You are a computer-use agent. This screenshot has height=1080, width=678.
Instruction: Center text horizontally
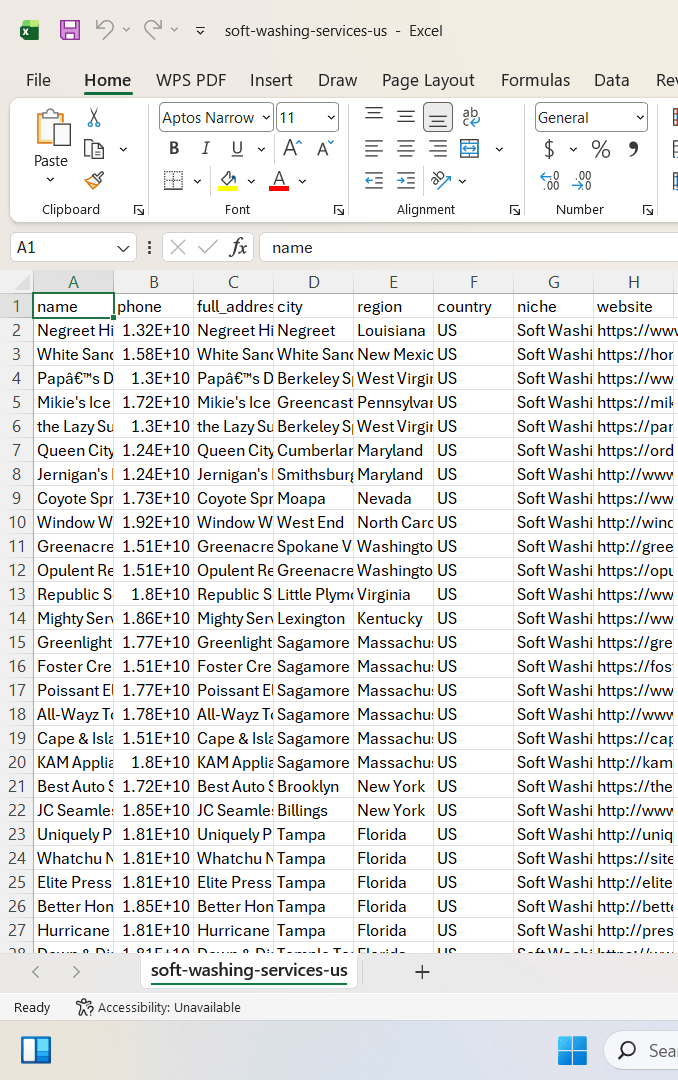(406, 148)
